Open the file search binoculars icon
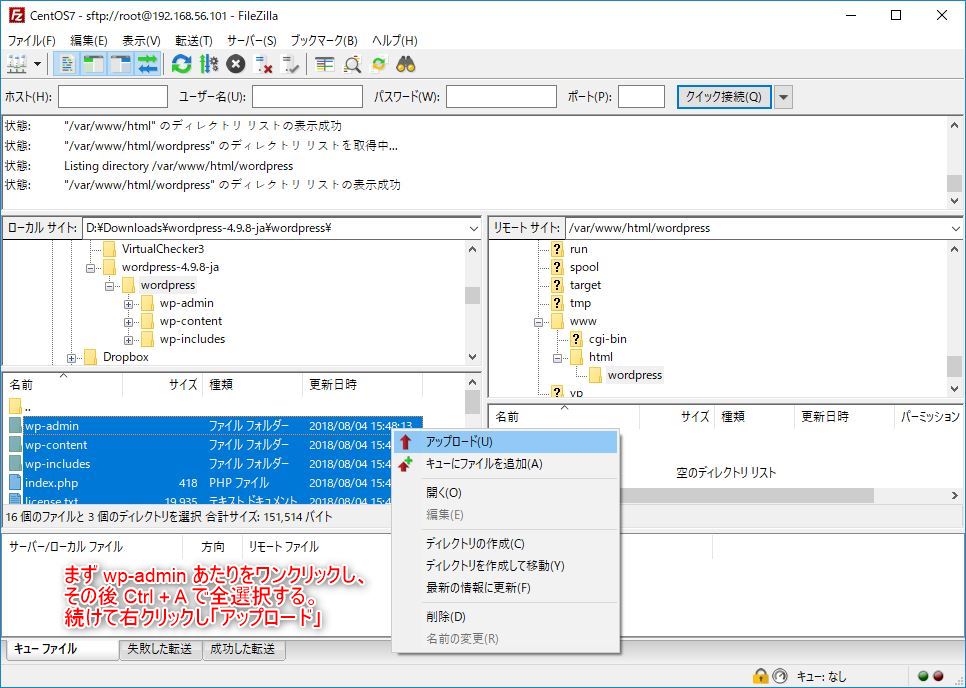The height and width of the screenshot is (688, 966). tap(406, 63)
